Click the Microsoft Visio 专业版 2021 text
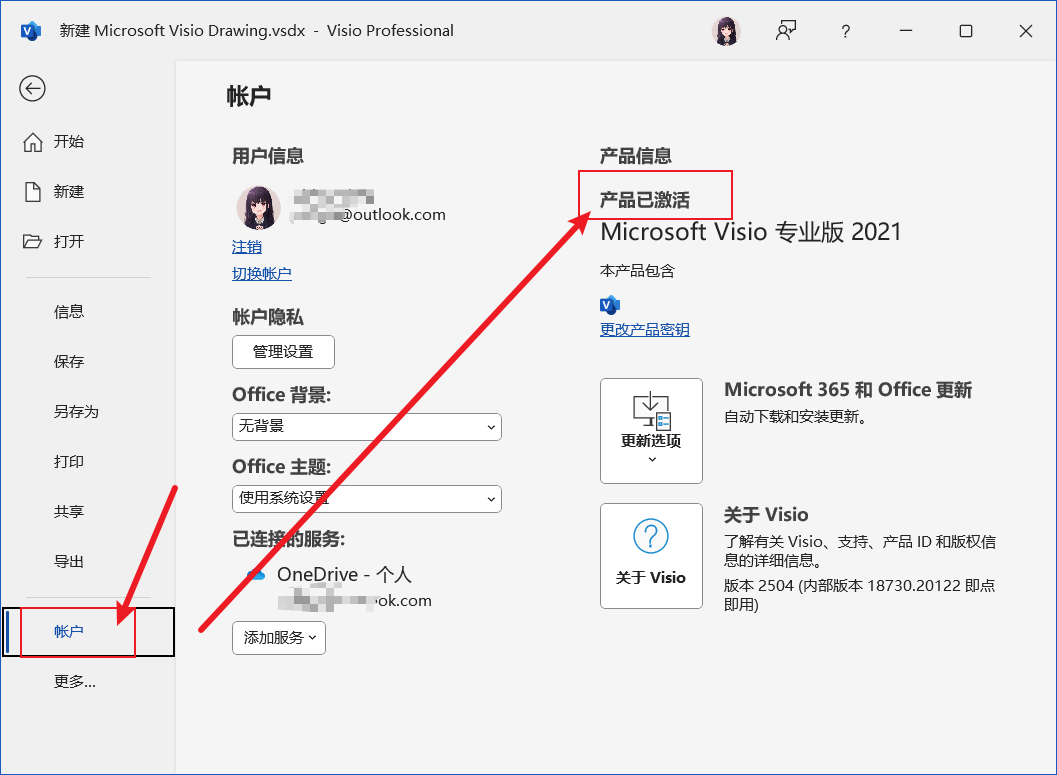Screen dimensions: 1057x775 coord(750,232)
